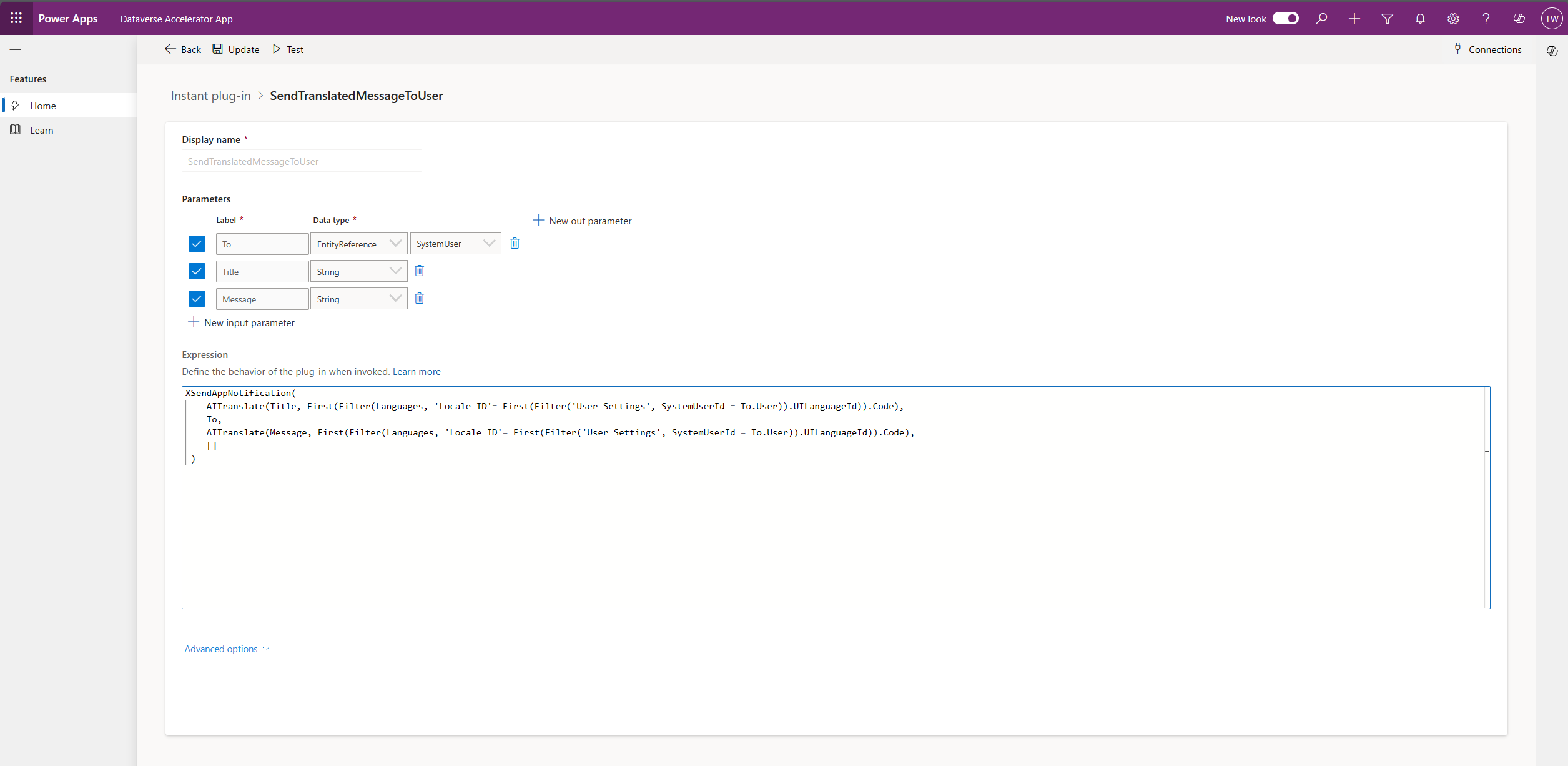Add a New out parameter
The width and height of the screenshot is (1568, 766).
tap(583, 221)
